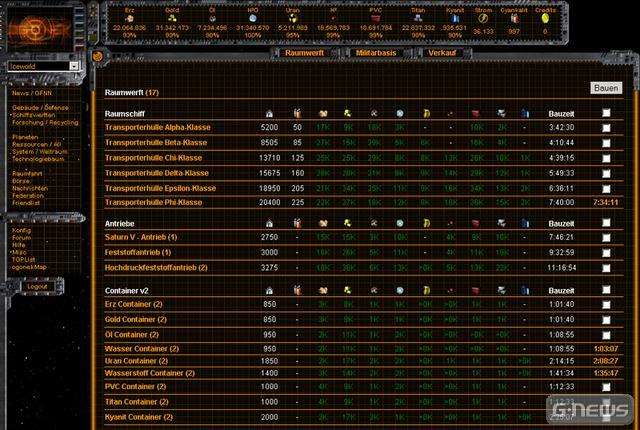This screenshot has width=640, height=430.
Task: Click the house icon in Raumschiff header row
Action: tap(269, 114)
